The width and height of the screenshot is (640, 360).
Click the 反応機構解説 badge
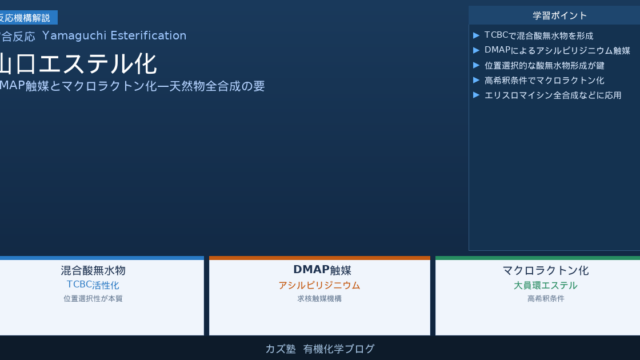[28, 18]
